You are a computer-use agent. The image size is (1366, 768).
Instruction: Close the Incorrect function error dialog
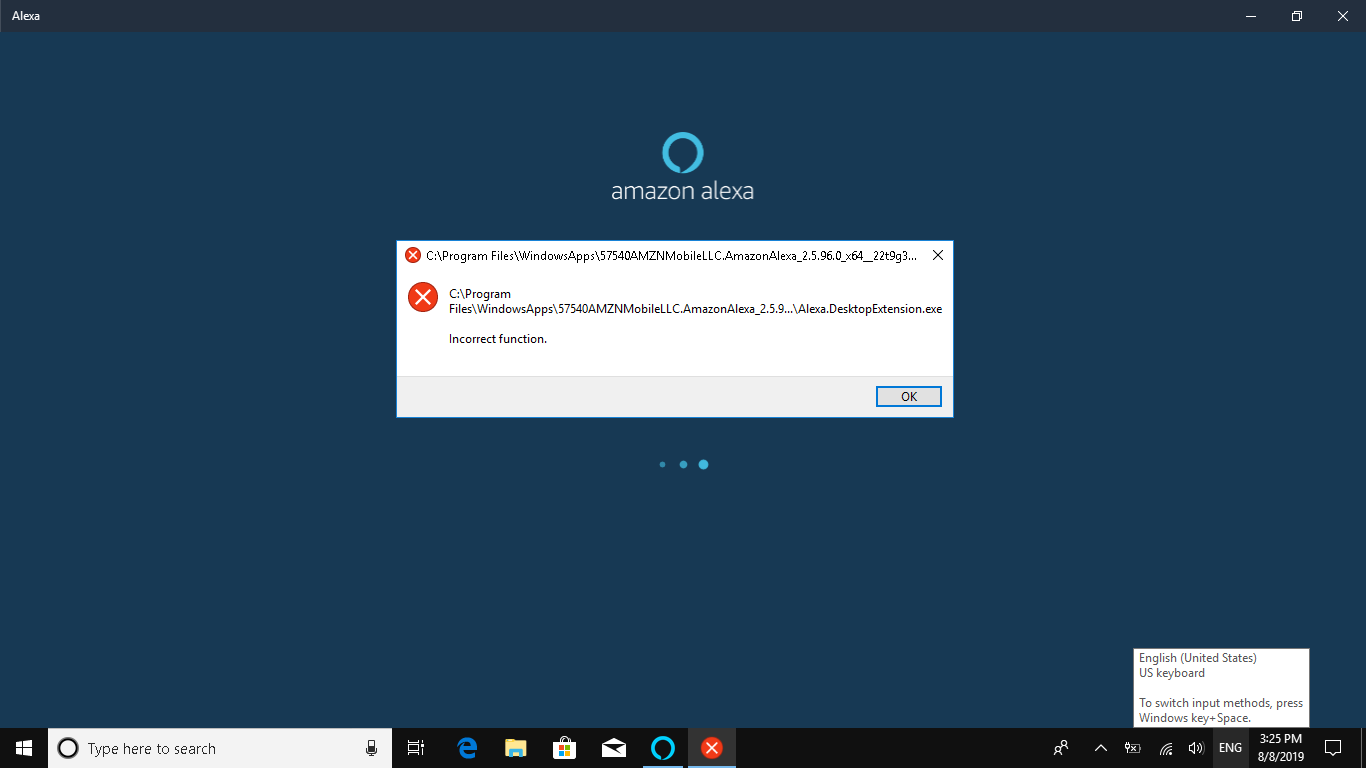point(937,255)
